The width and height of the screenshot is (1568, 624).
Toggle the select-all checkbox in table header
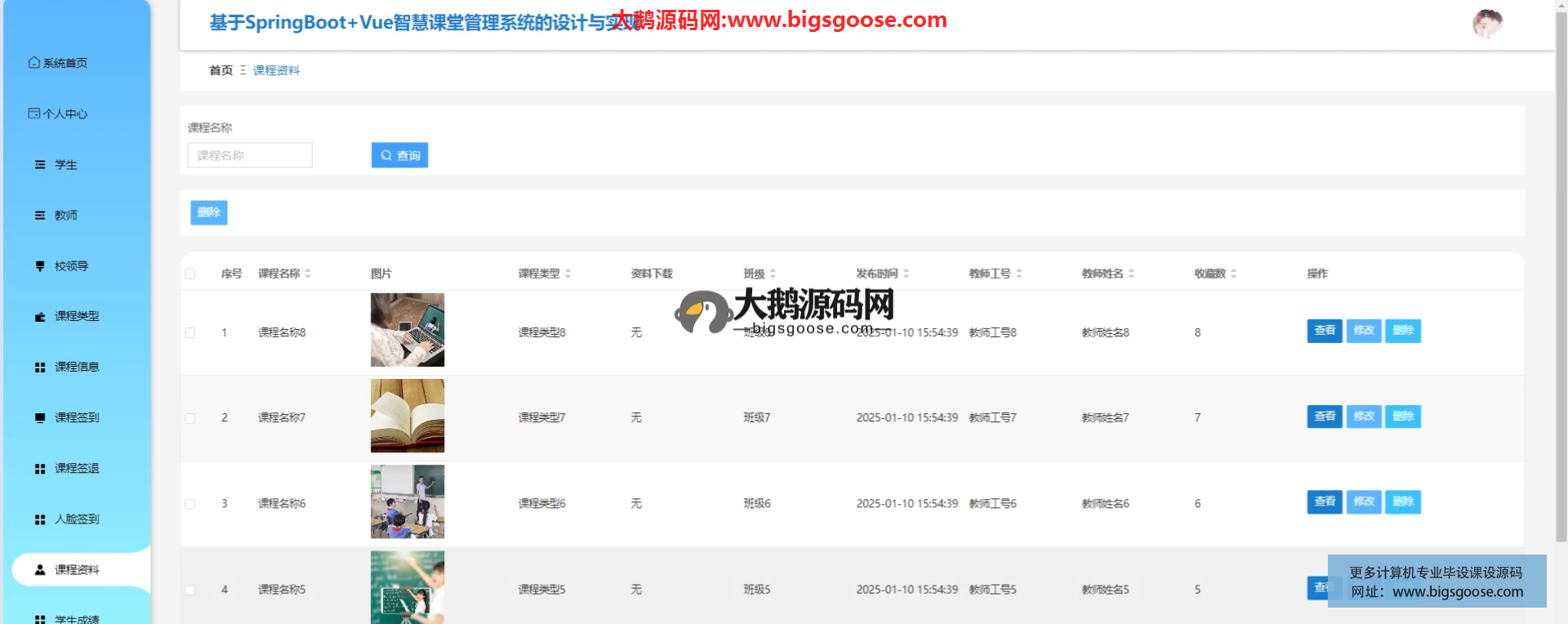190,274
